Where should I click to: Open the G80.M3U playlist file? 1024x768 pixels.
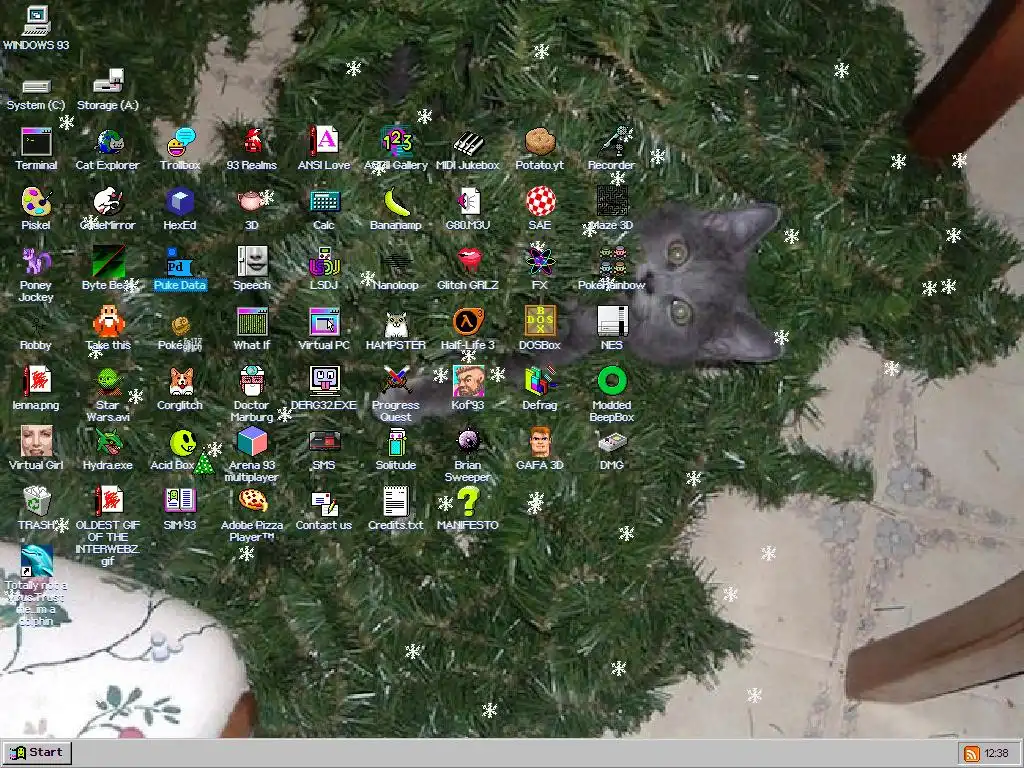point(468,202)
